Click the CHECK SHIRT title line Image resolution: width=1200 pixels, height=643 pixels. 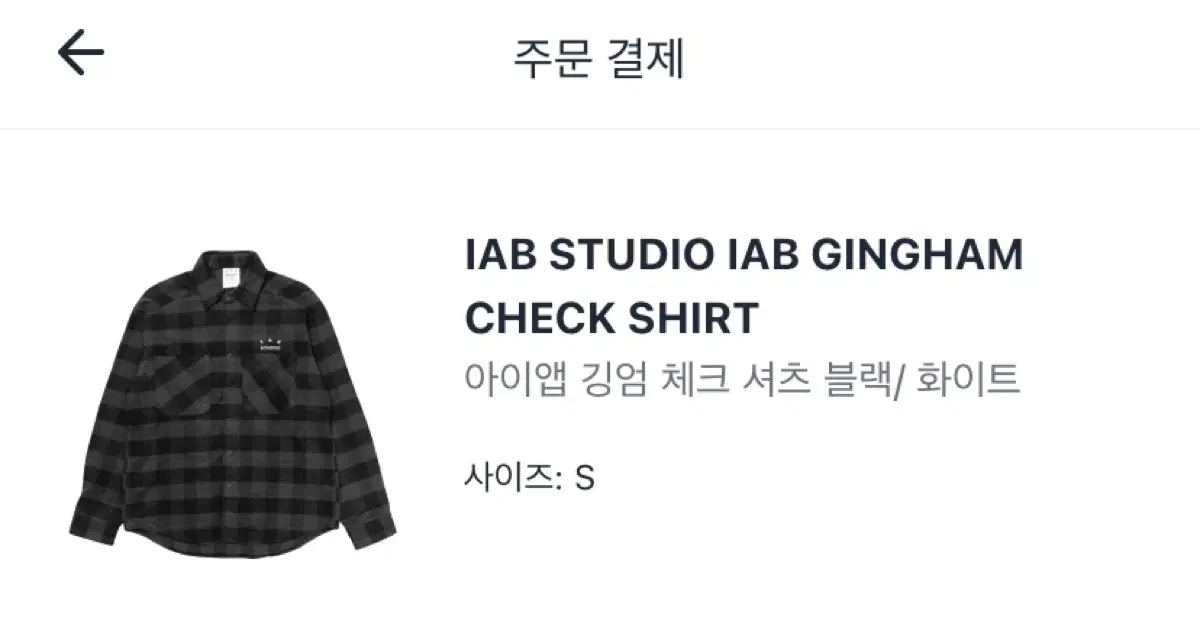(x=612, y=318)
